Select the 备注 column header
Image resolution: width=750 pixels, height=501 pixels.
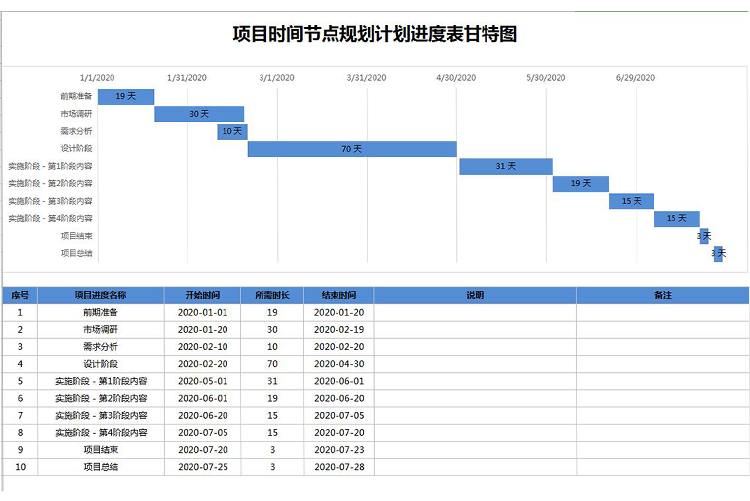click(662, 295)
